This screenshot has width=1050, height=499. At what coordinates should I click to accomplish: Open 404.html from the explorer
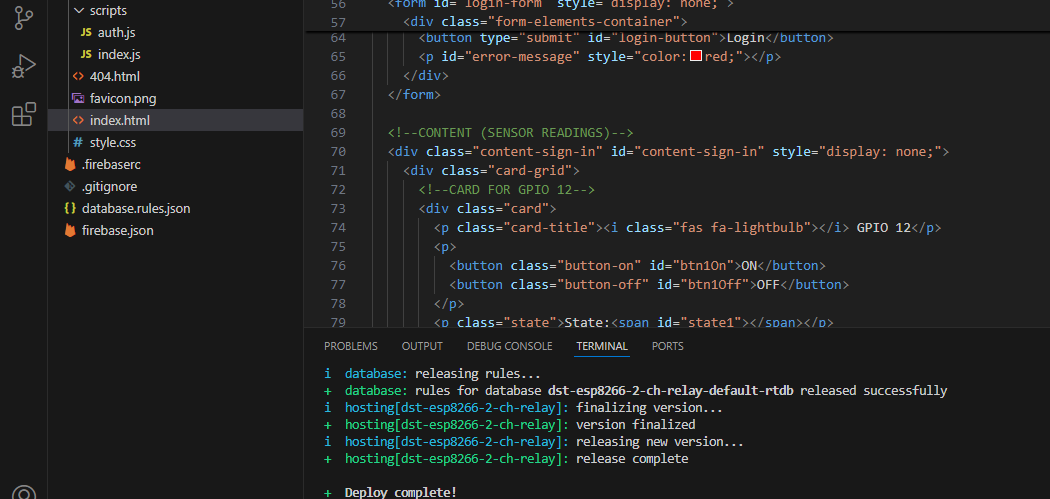(114, 77)
